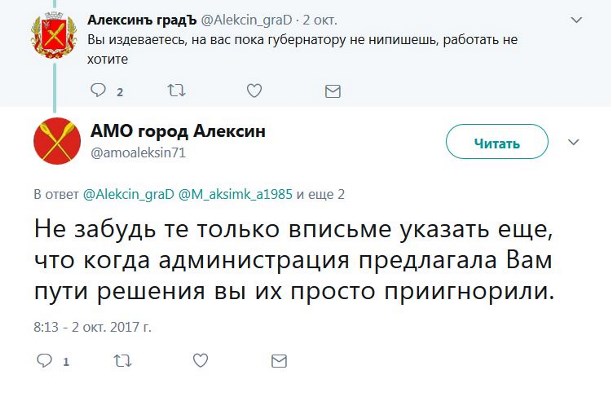Follow the account with the Читать button
The image size is (612, 396).
[x=497, y=142]
